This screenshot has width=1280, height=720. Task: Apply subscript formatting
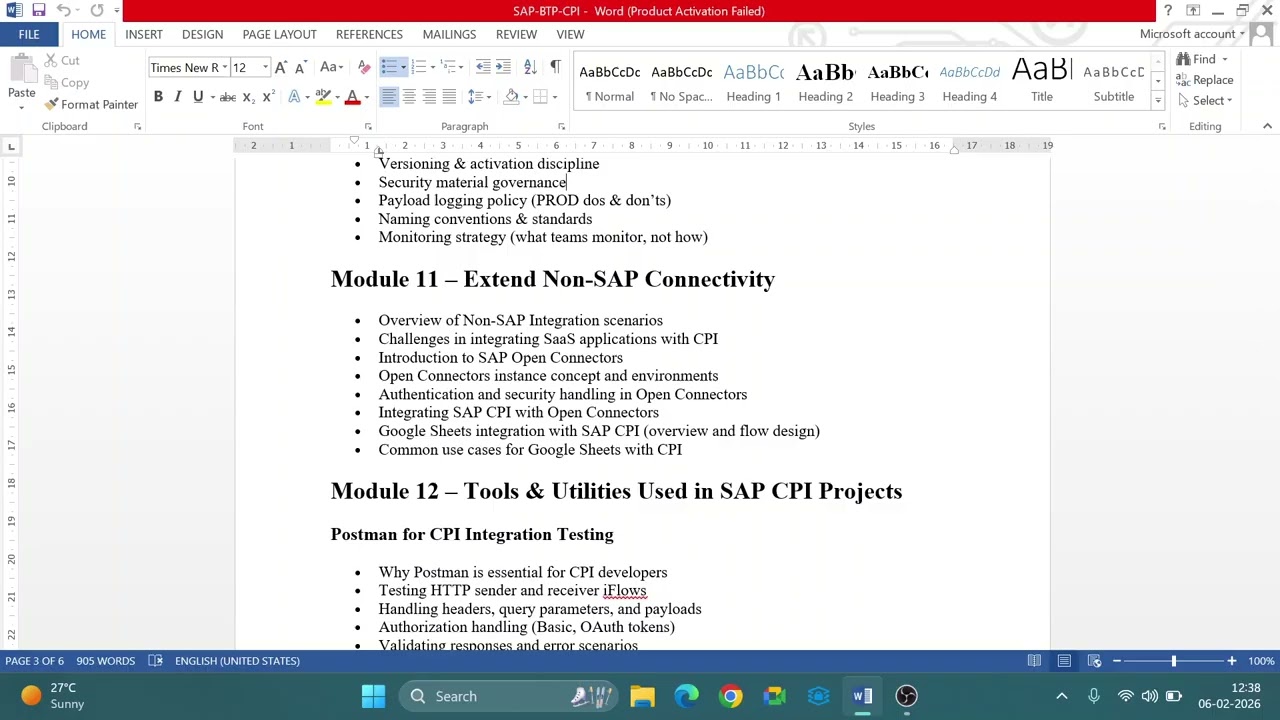(248, 97)
